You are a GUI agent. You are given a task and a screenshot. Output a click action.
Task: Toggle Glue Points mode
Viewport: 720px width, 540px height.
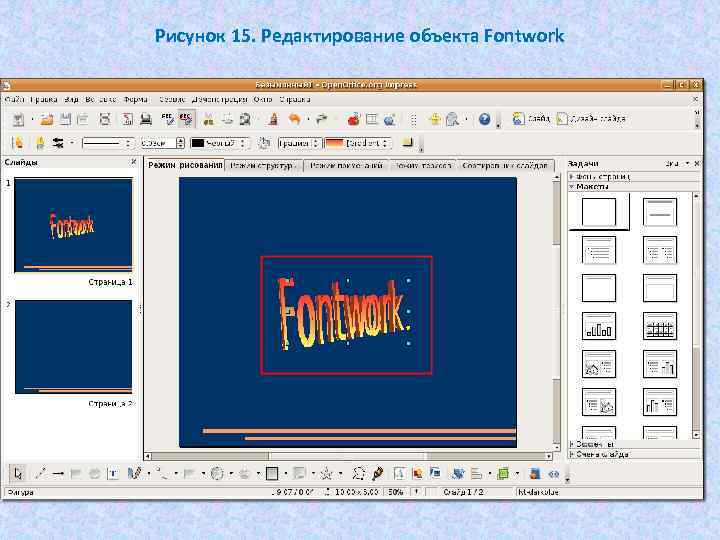coord(378,473)
